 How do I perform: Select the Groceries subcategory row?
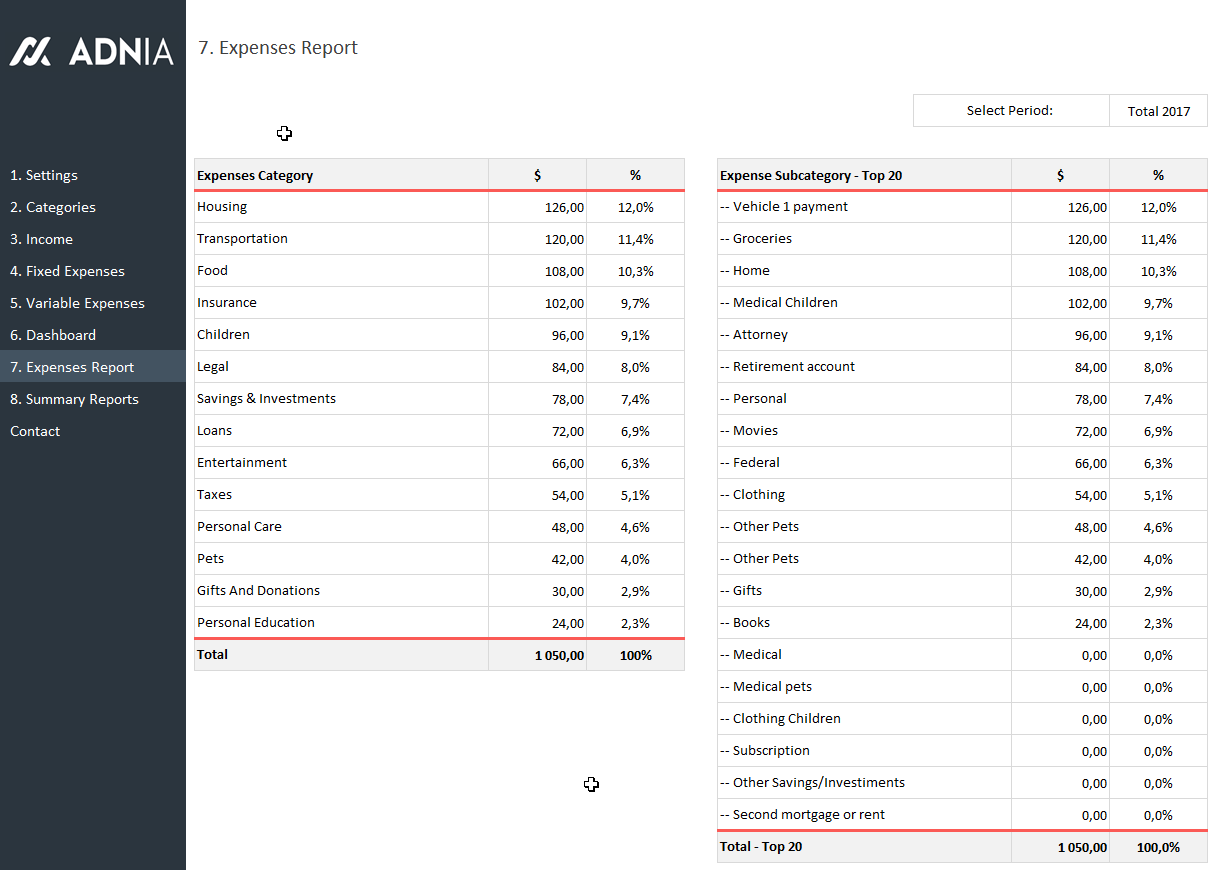click(762, 239)
